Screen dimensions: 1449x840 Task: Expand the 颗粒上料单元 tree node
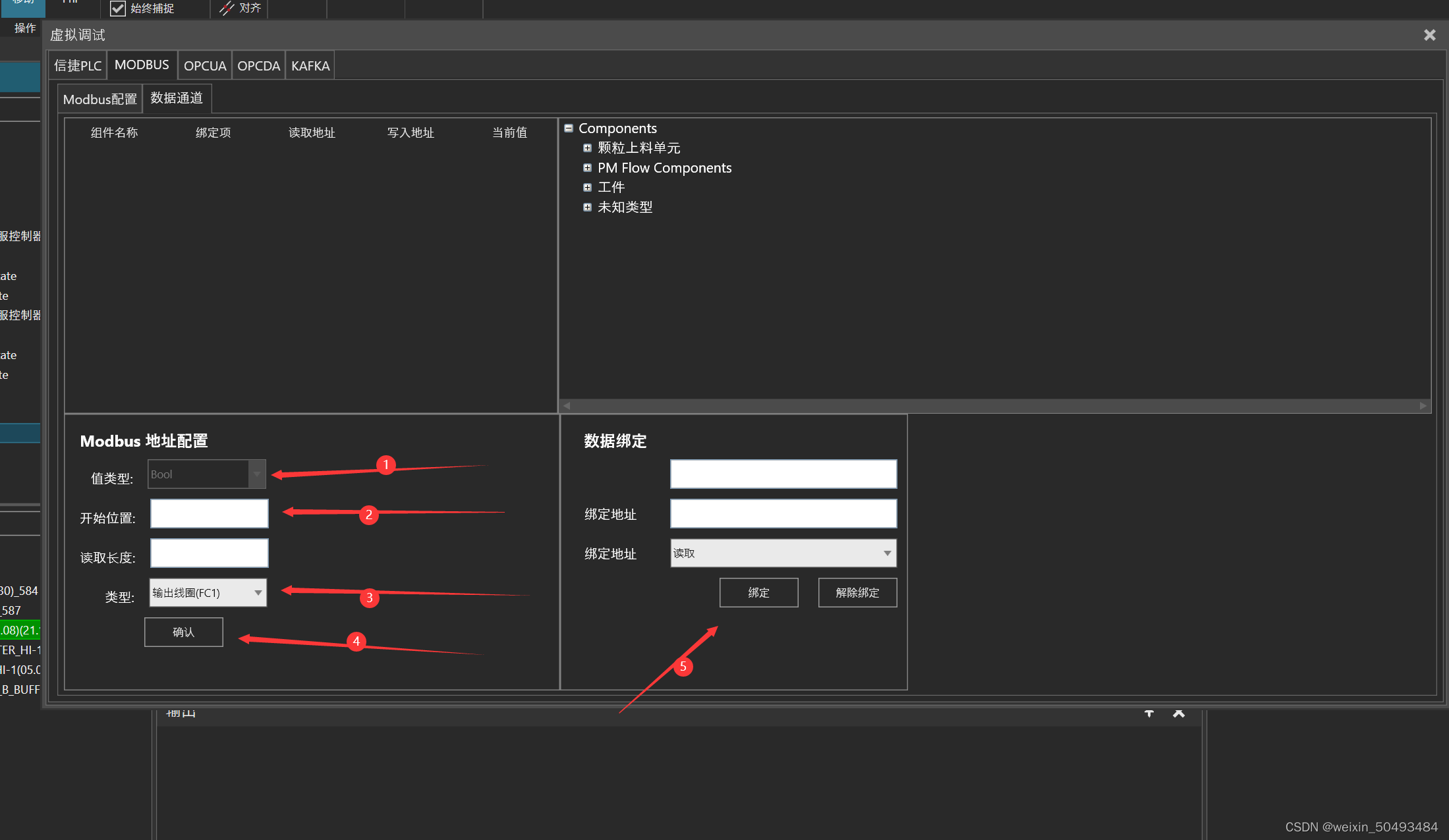[587, 148]
